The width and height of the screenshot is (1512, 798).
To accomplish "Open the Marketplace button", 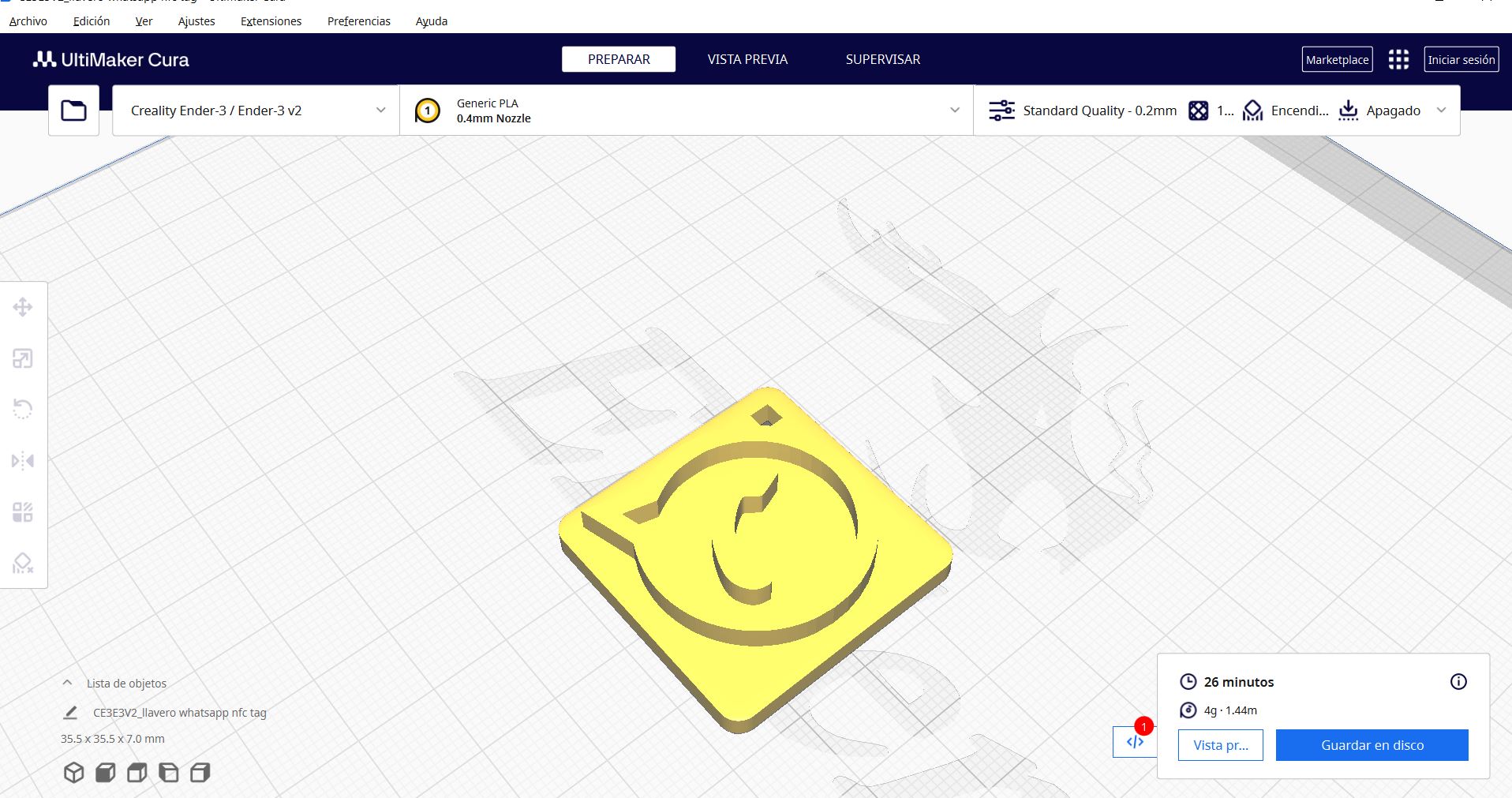I will coord(1337,59).
